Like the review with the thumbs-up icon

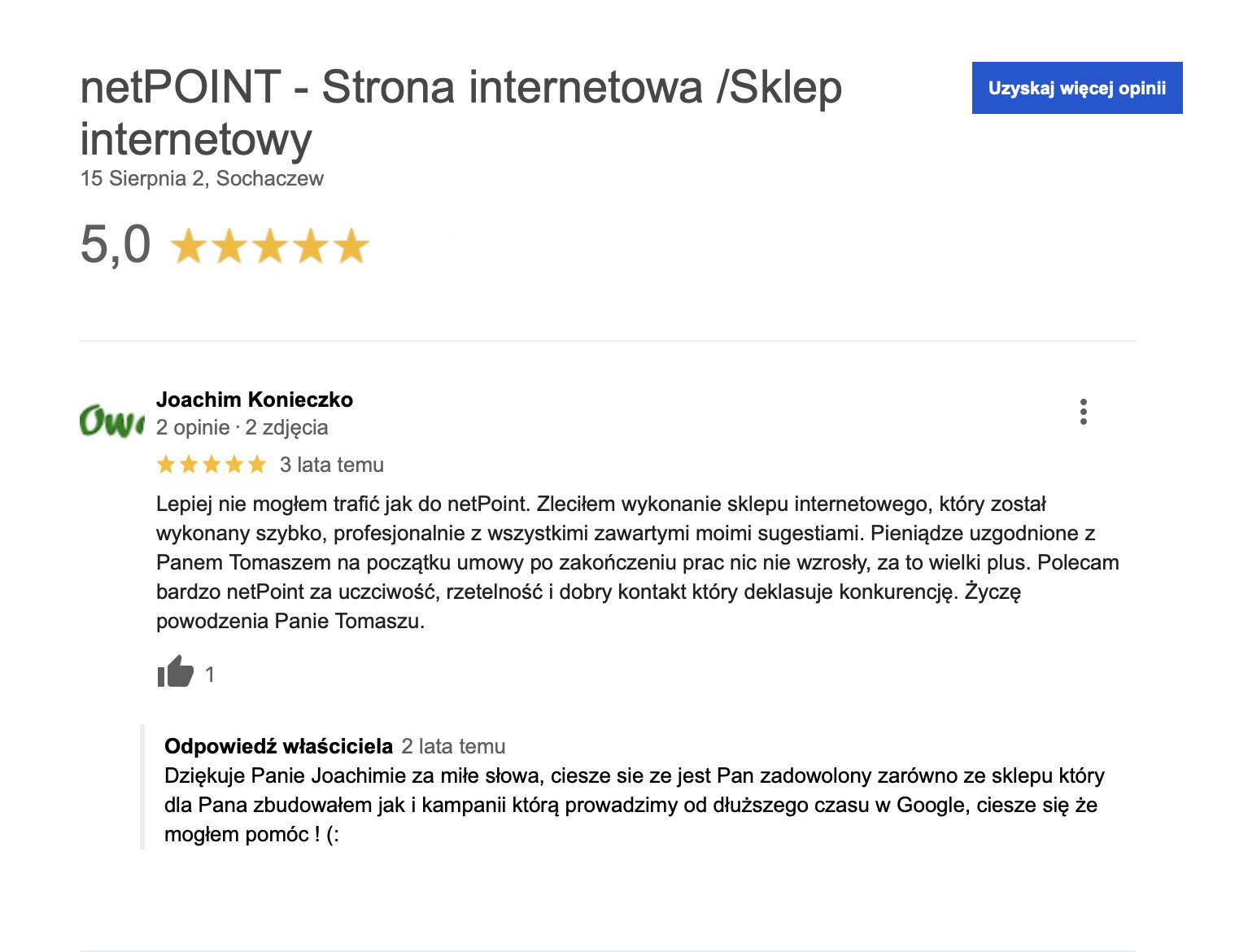tap(175, 671)
